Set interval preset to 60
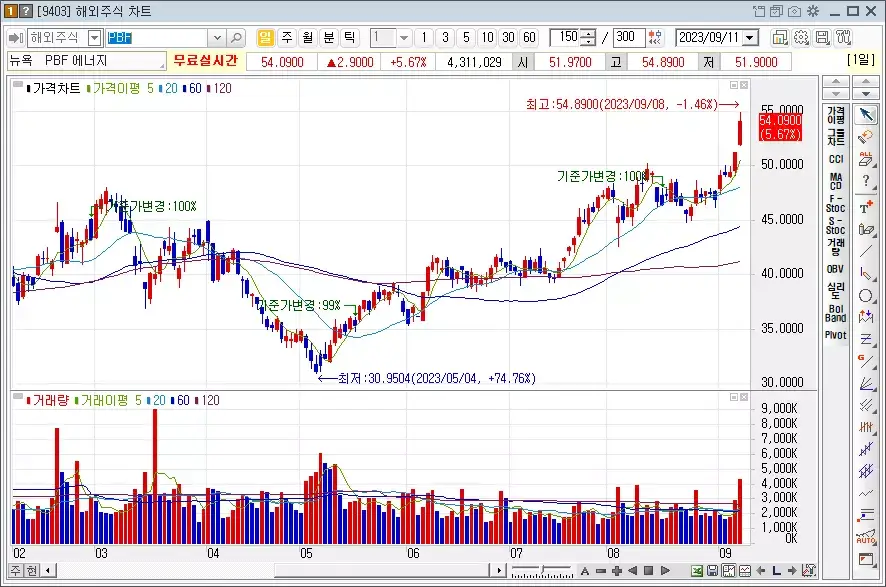The width and height of the screenshot is (886, 587). click(529, 38)
